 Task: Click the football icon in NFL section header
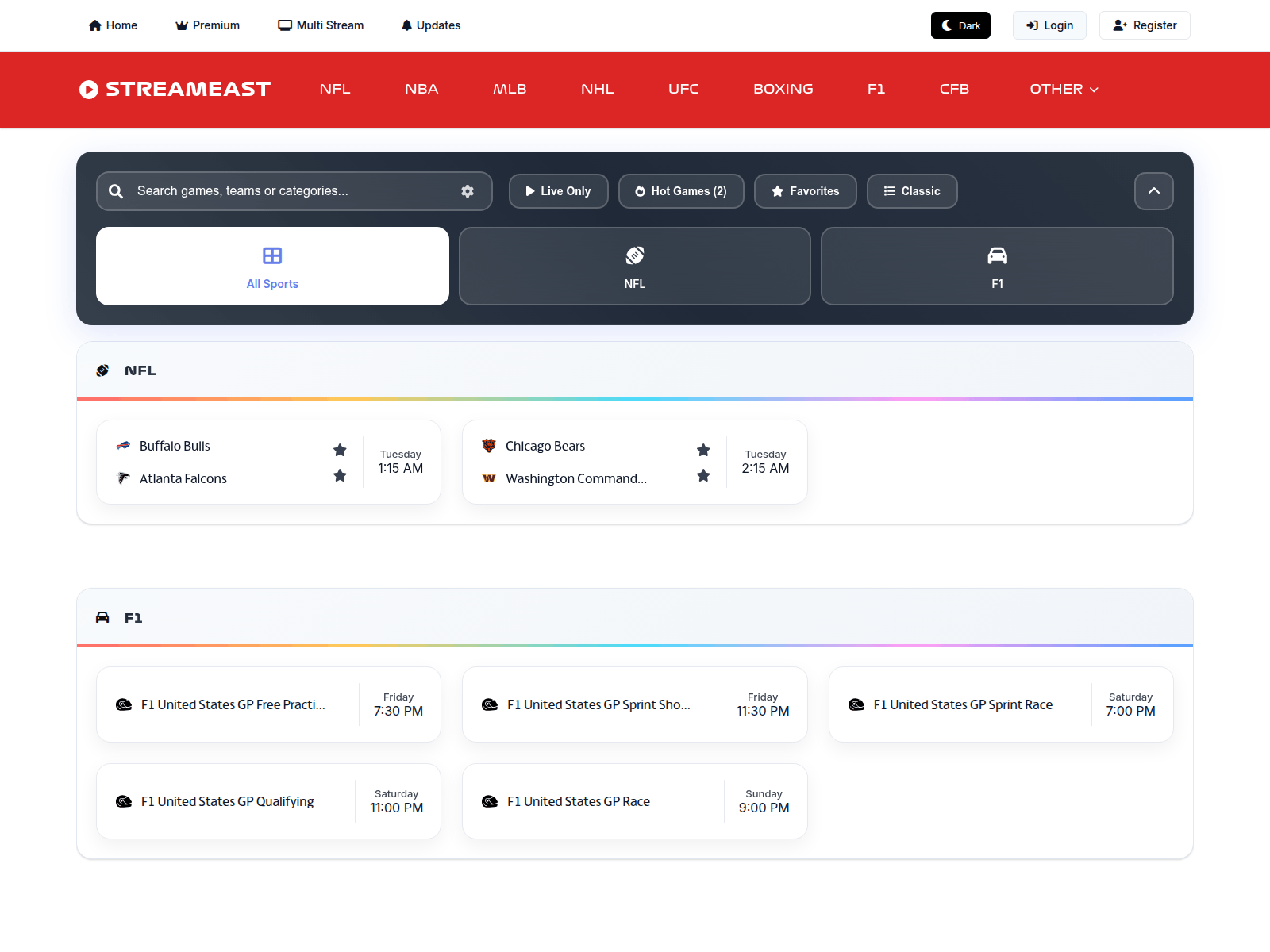102,370
